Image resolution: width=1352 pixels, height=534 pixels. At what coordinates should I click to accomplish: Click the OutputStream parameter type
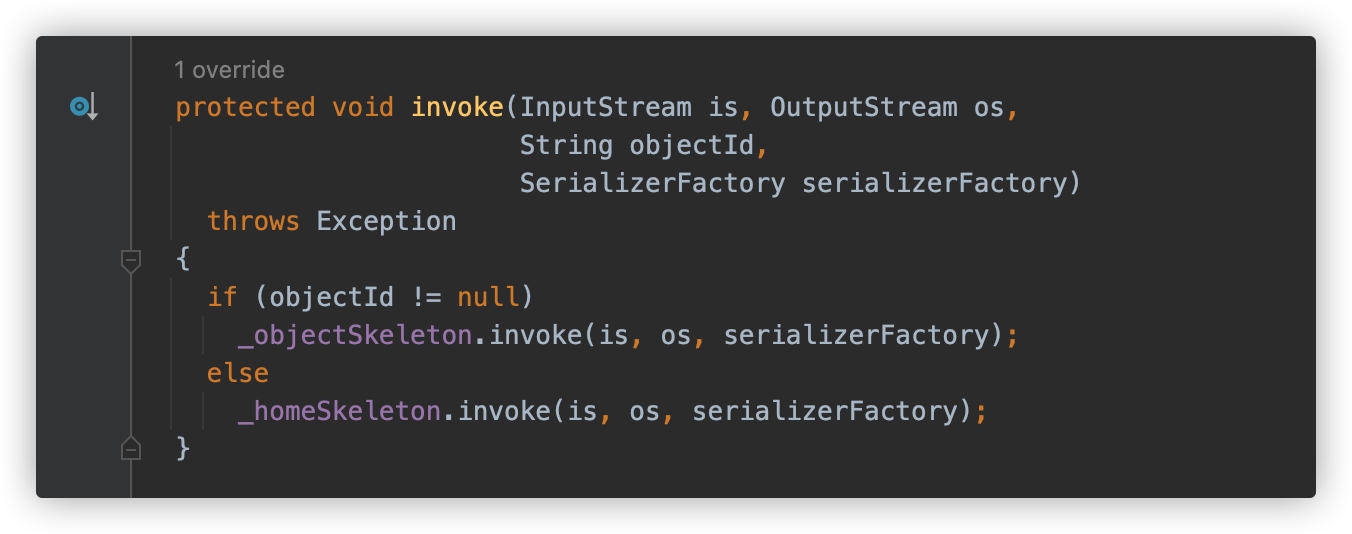click(863, 107)
